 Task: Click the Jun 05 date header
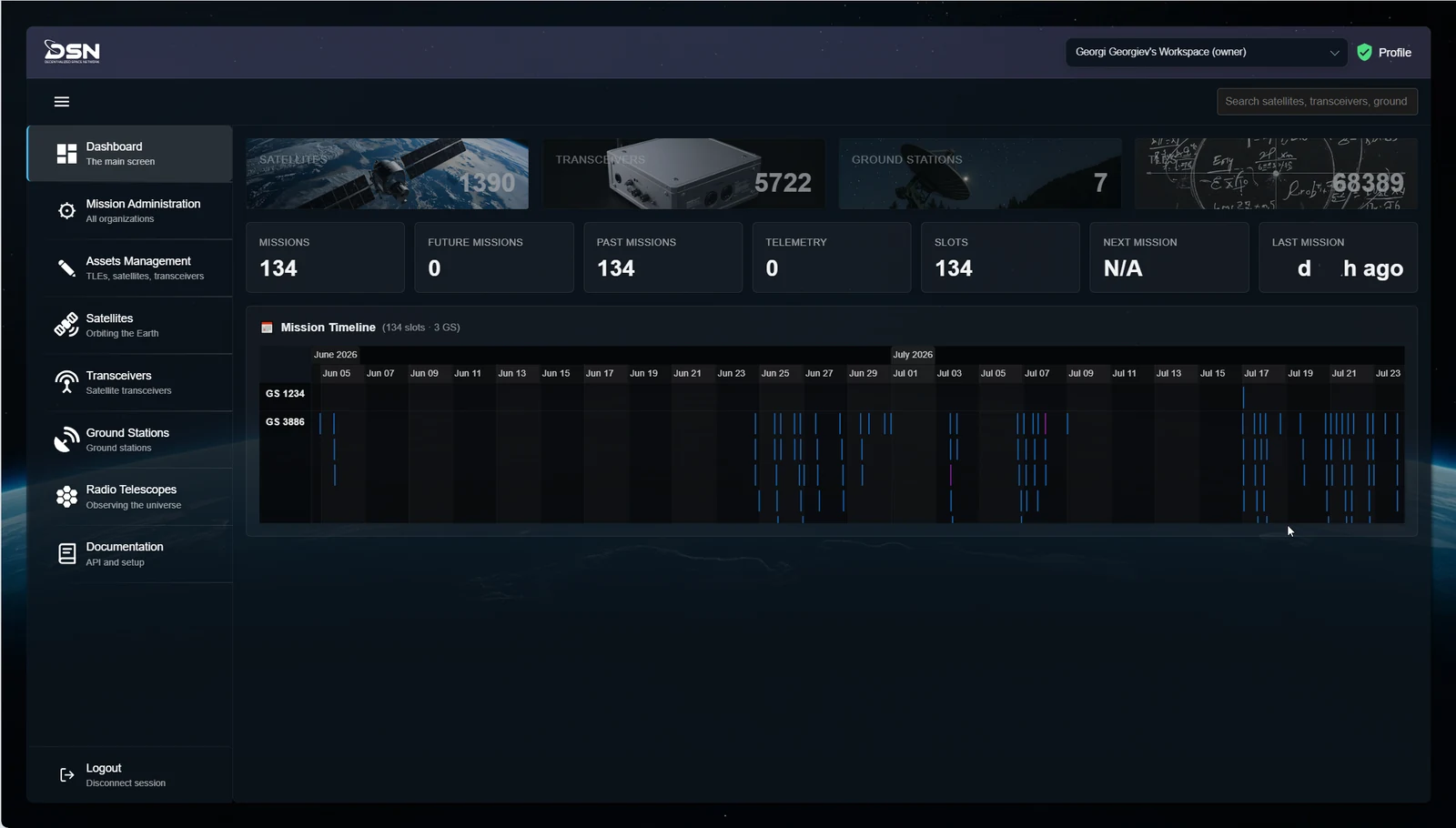pos(336,374)
